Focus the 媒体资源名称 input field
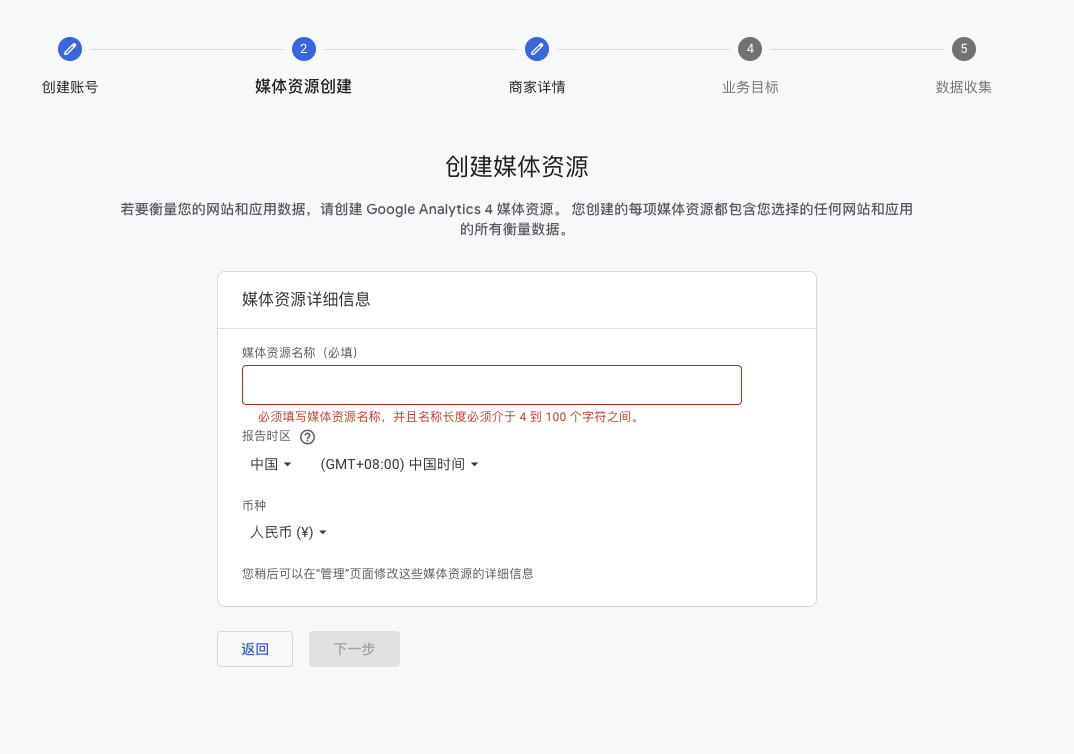Viewport: 1074px width, 754px height. [x=491, y=385]
